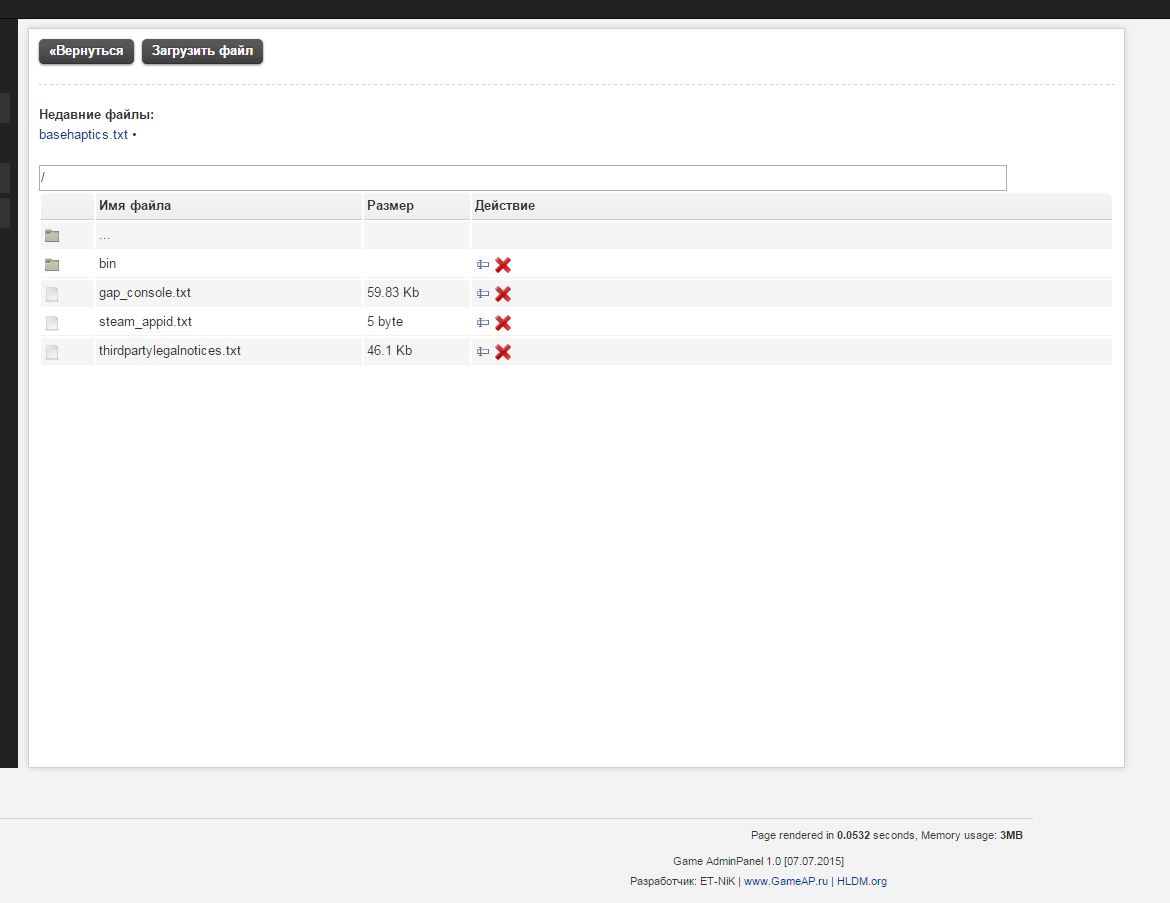Click the rename icon for bin folder
The height and width of the screenshot is (903, 1170).
[x=483, y=265]
